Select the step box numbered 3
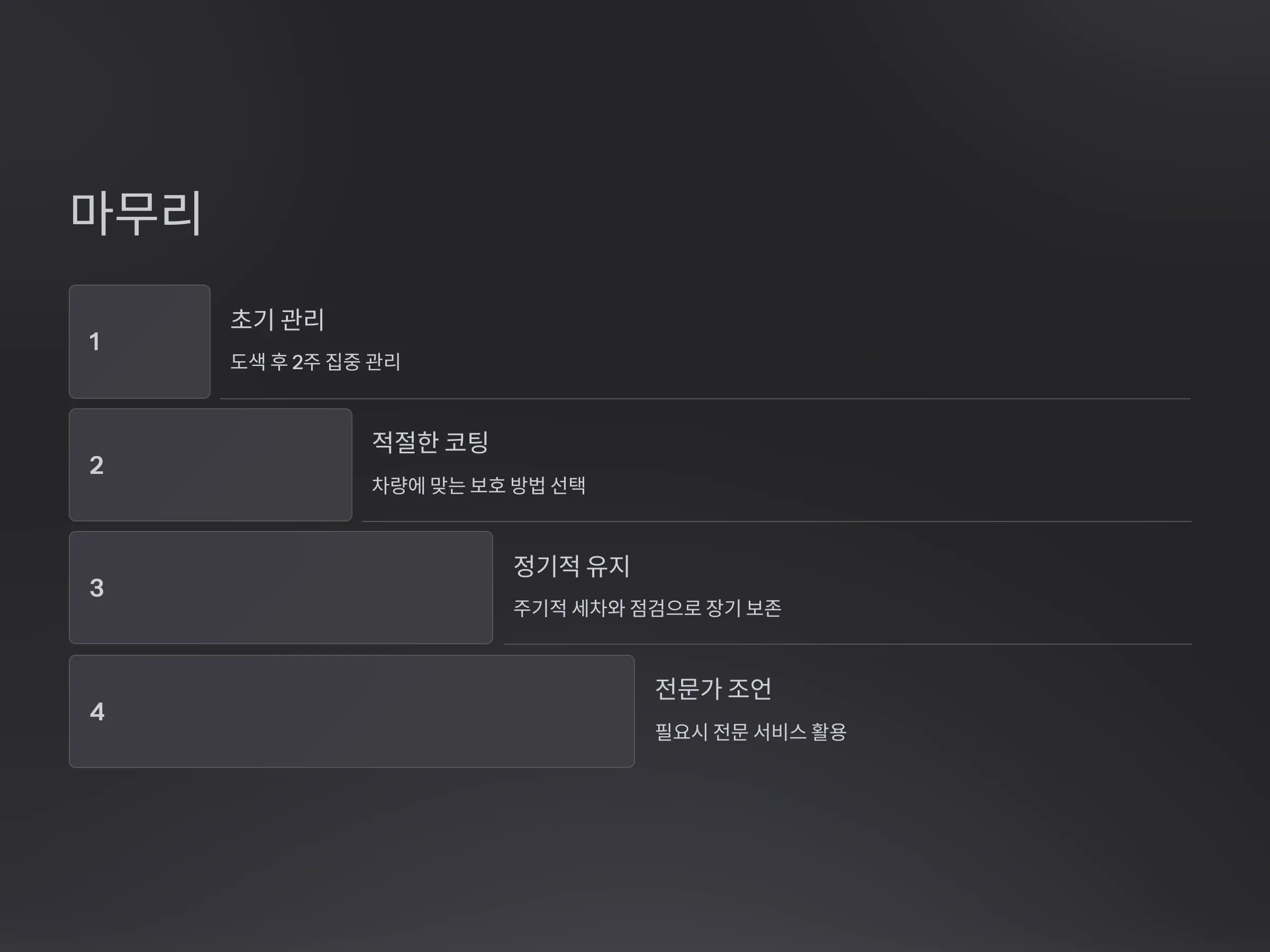1270x952 pixels. point(281,588)
